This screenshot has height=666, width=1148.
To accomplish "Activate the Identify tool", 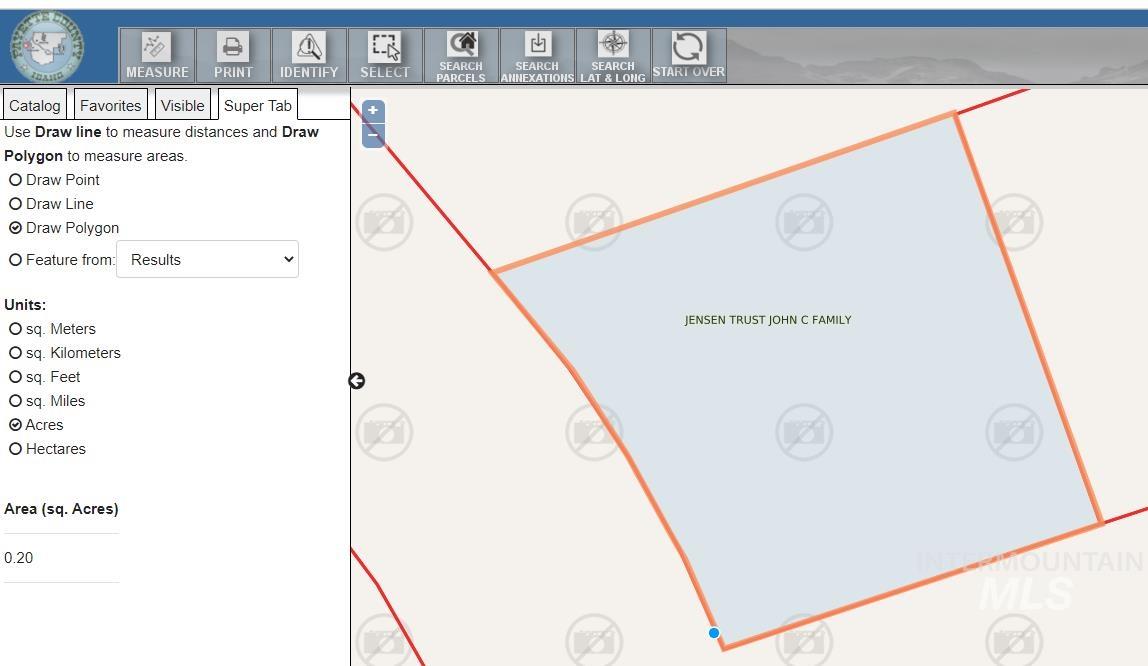I will [x=308, y=54].
